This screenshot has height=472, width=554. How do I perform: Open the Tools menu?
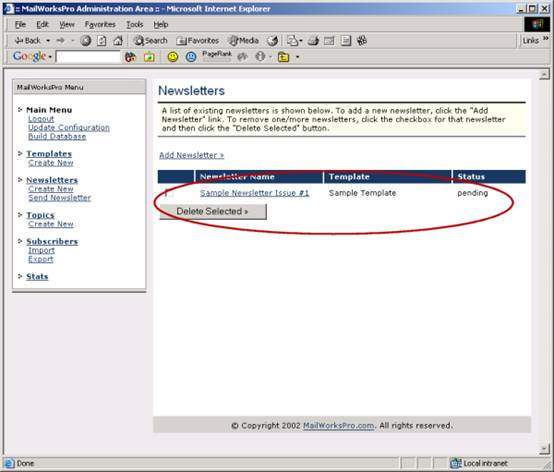click(x=135, y=24)
